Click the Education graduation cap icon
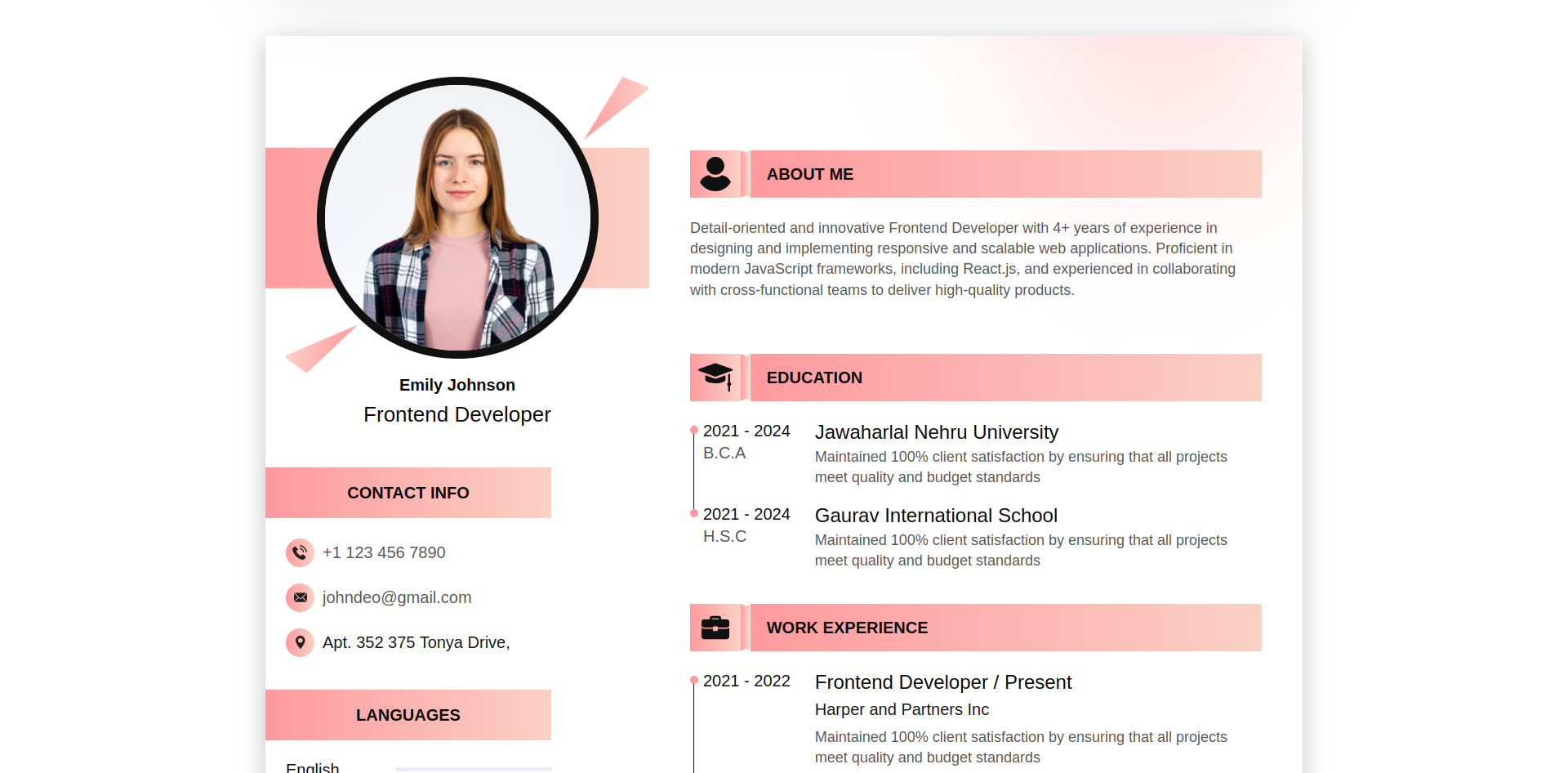This screenshot has width=1568, height=773. click(715, 377)
